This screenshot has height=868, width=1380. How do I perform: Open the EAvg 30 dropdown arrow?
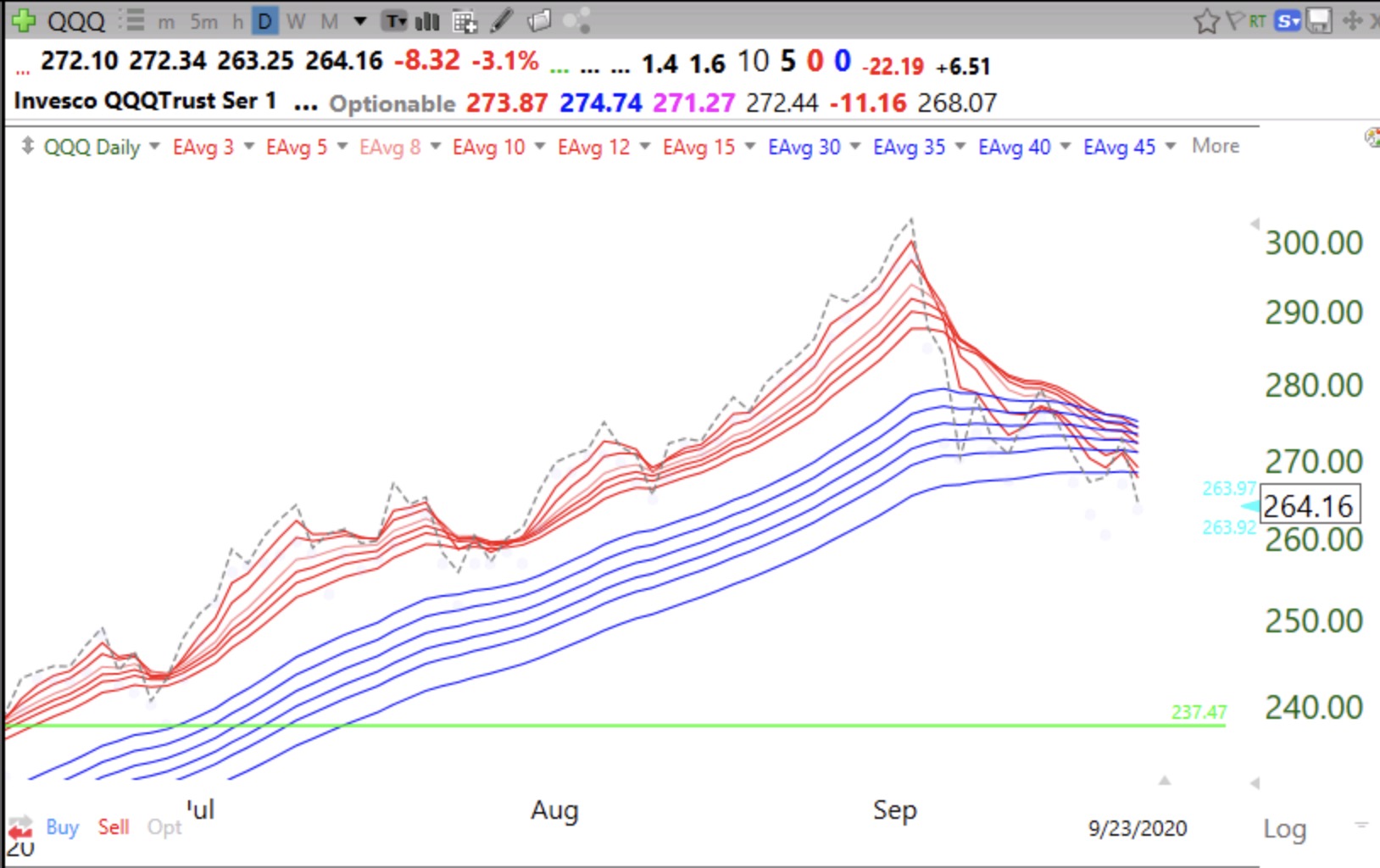855,146
